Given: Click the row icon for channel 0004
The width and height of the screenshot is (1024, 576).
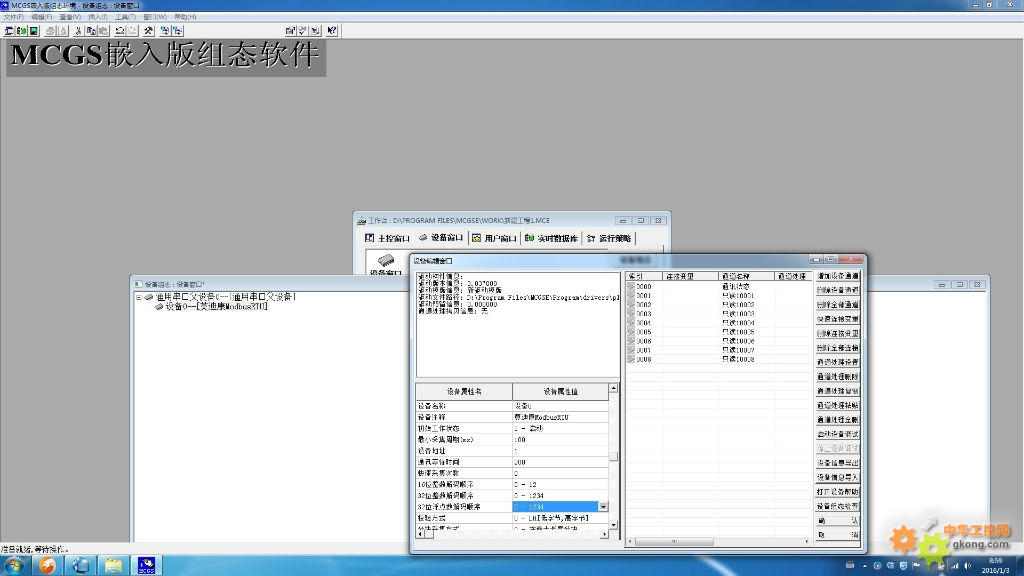Looking at the screenshot, I should (631, 323).
